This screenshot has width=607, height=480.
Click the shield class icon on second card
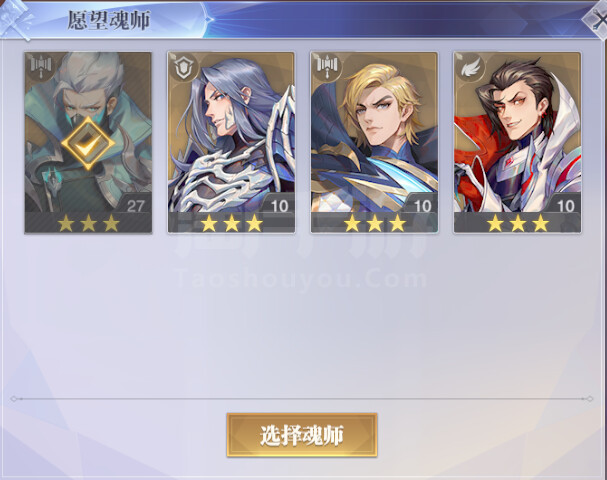coord(183,68)
